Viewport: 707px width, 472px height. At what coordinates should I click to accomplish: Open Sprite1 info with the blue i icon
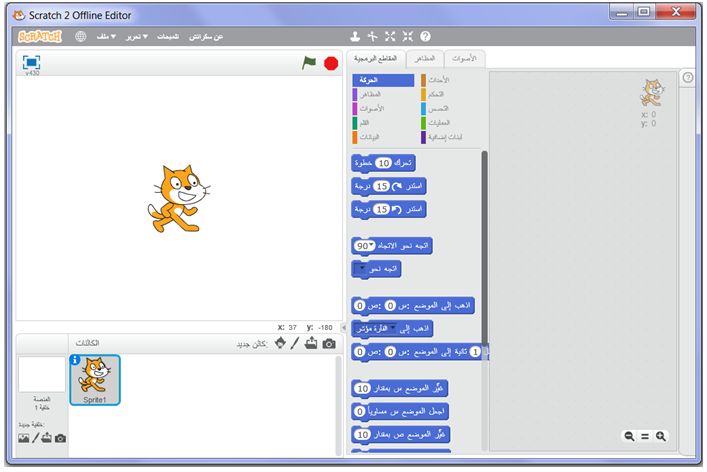(x=75, y=360)
